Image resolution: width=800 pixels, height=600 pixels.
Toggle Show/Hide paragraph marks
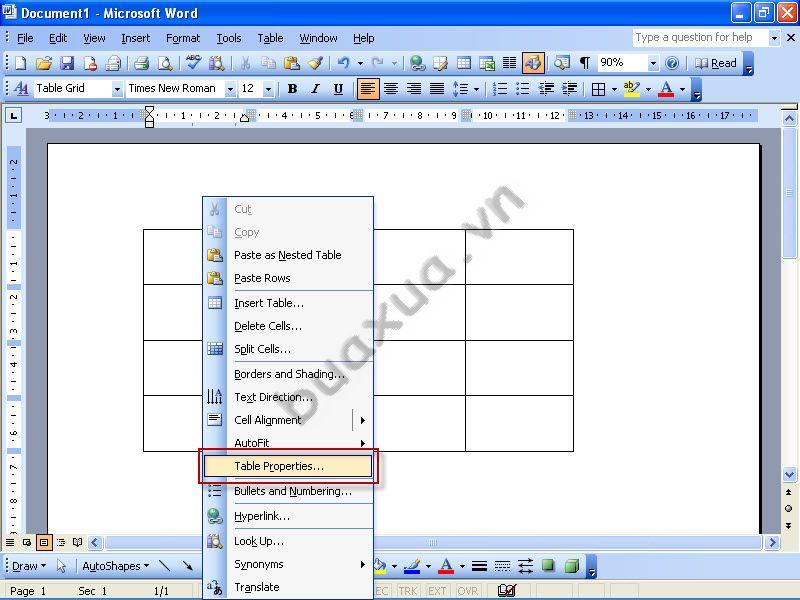point(585,63)
